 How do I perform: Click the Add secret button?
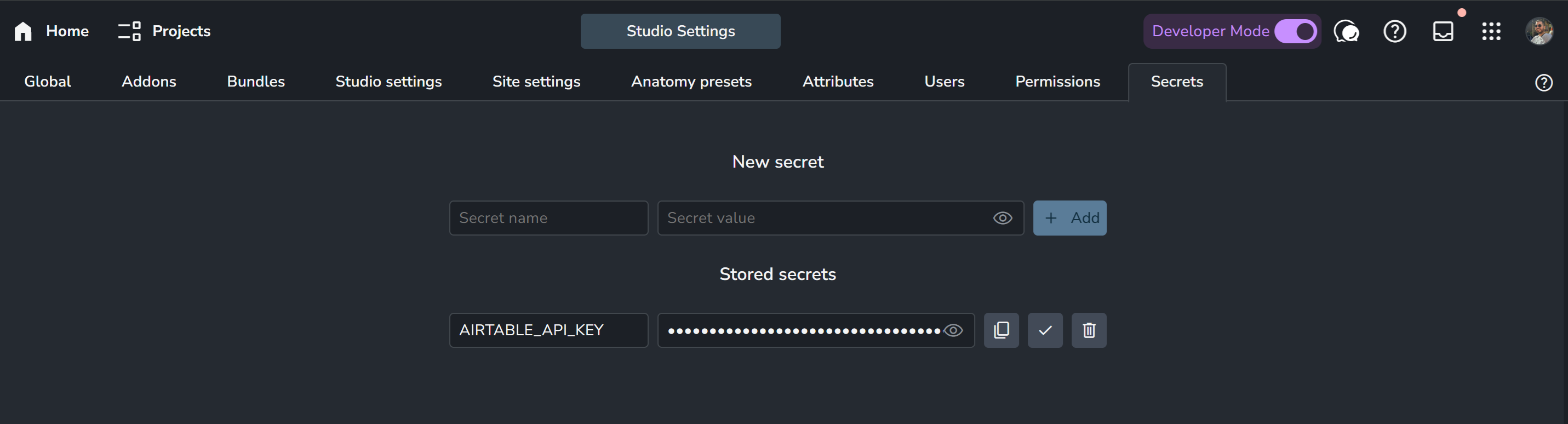1069,218
